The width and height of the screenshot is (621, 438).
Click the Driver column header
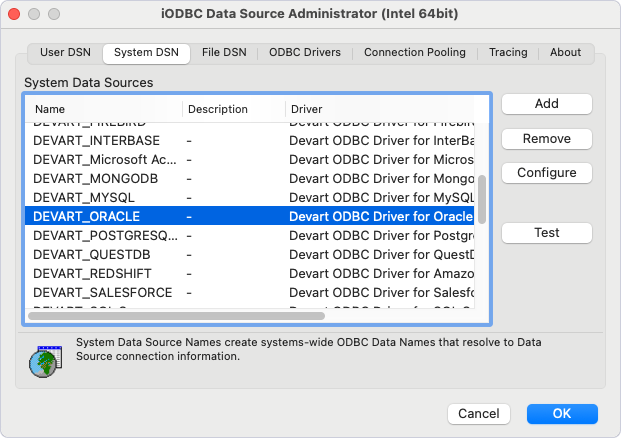pyautogui.click(x=380, y=109)
